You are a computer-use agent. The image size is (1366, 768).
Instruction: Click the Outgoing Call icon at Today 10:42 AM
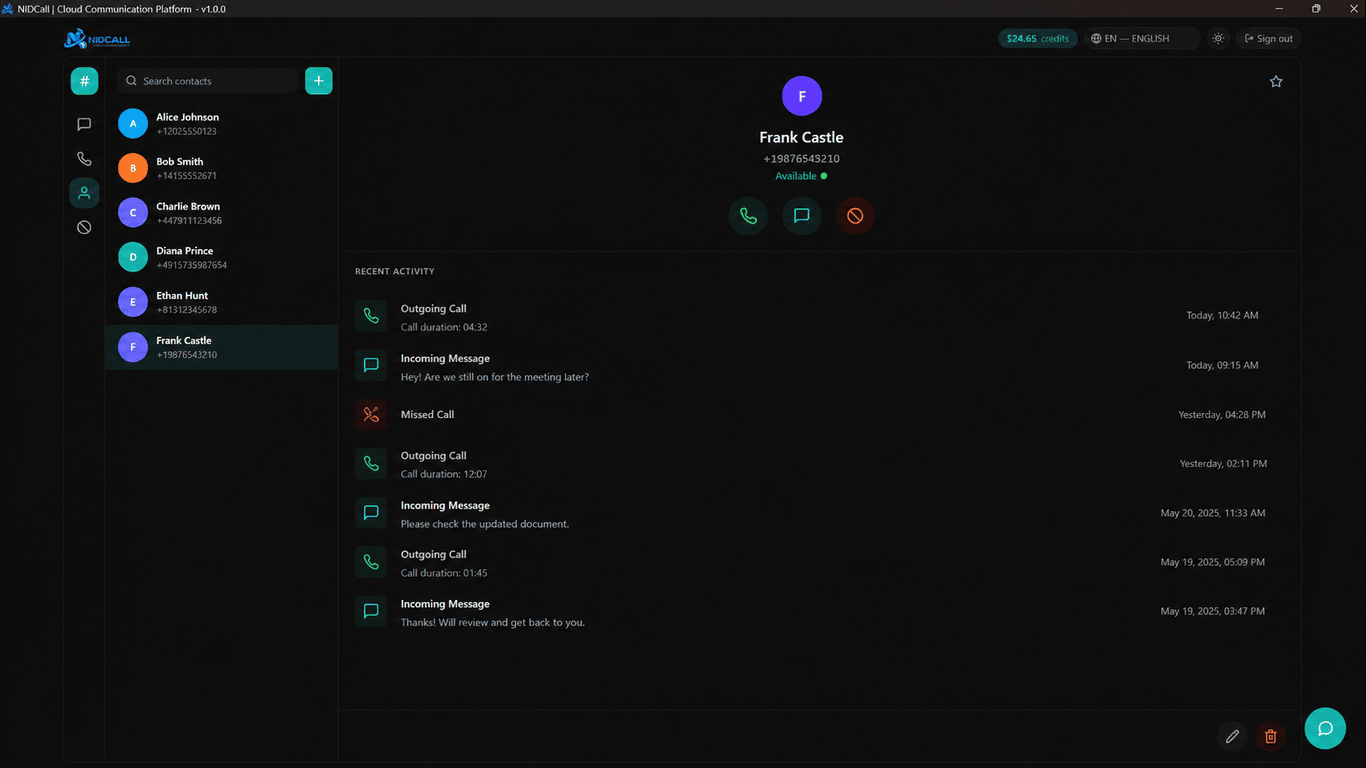pos(371,316)
